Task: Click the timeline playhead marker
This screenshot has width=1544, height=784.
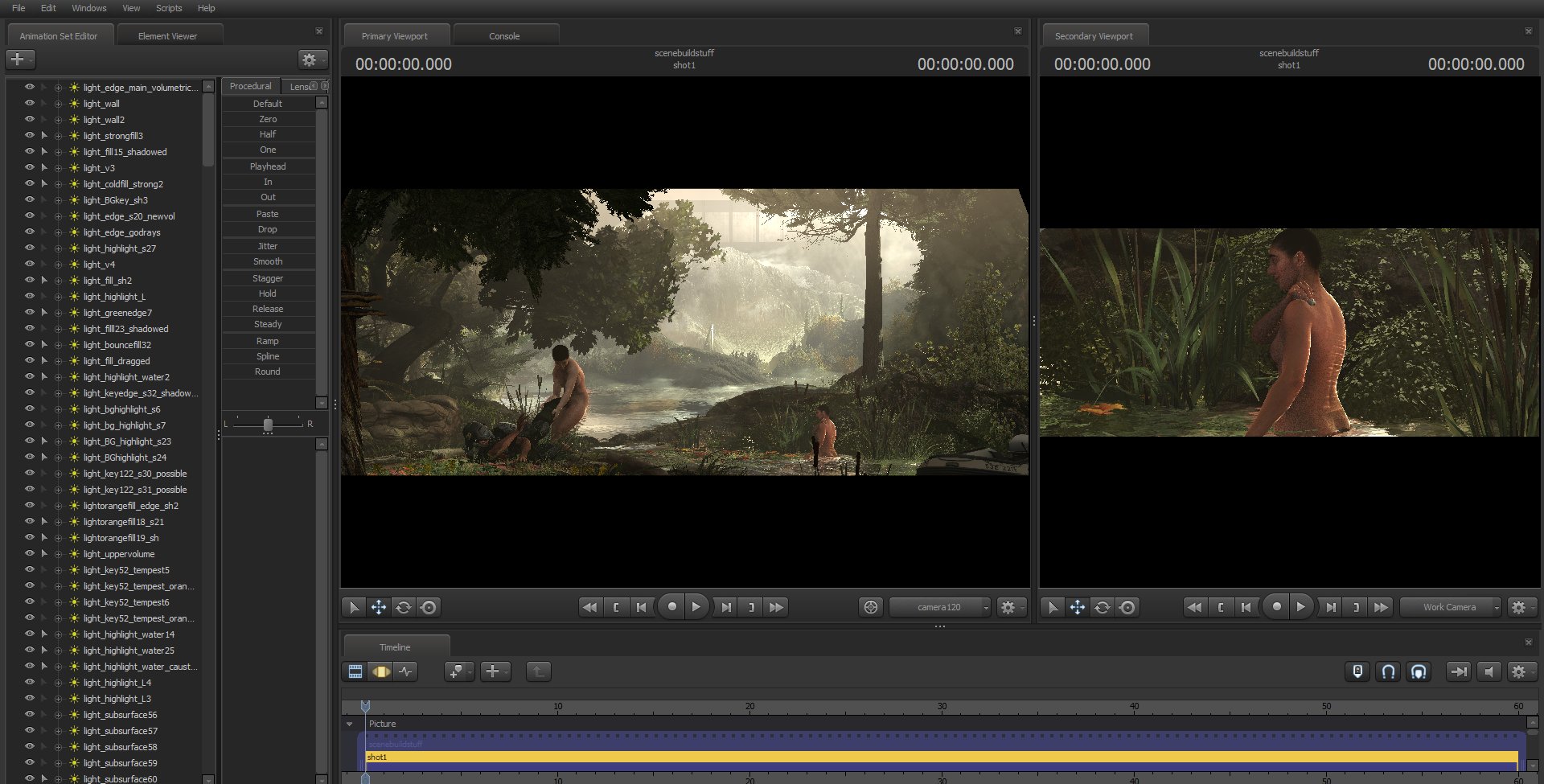Action: pos(365,706)
